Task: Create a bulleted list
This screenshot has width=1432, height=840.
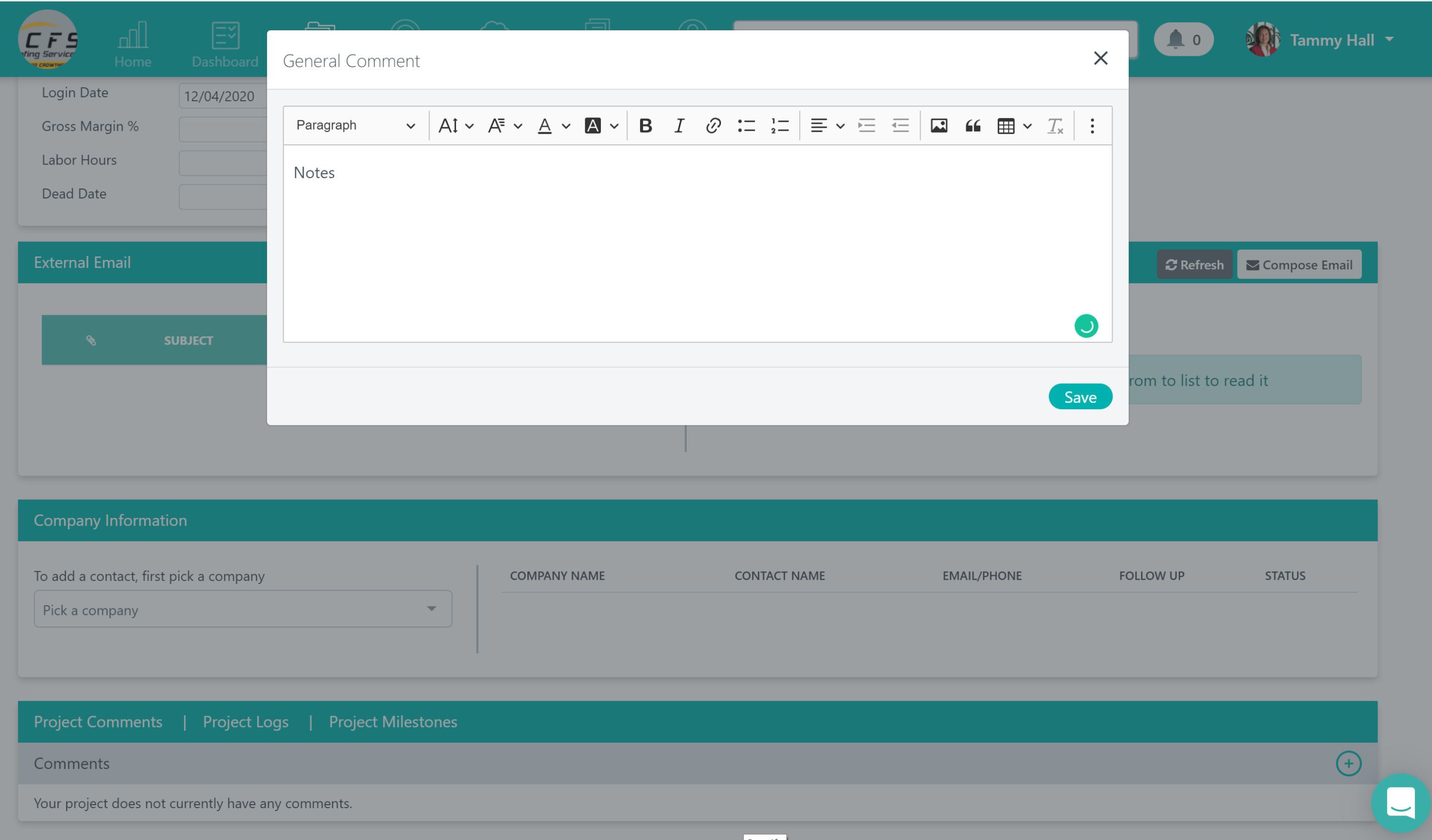Action: click(746, 125)
